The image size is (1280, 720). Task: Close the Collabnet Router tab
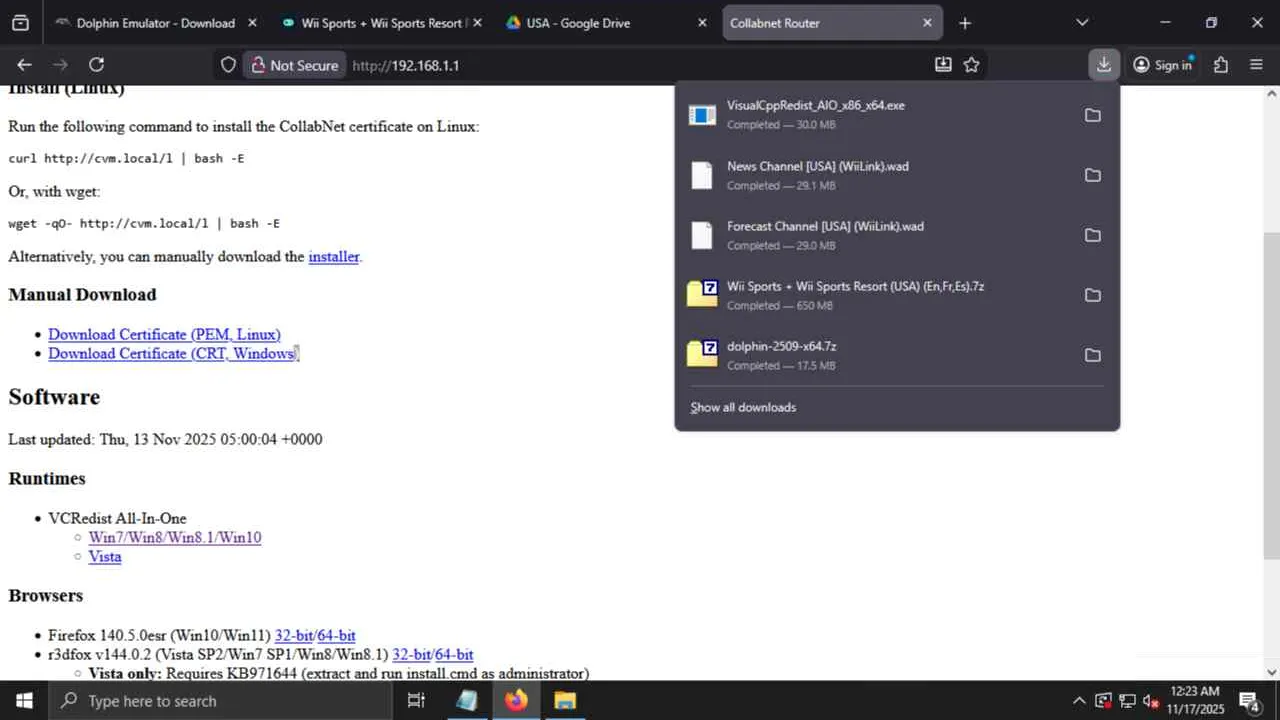[927, 23]
